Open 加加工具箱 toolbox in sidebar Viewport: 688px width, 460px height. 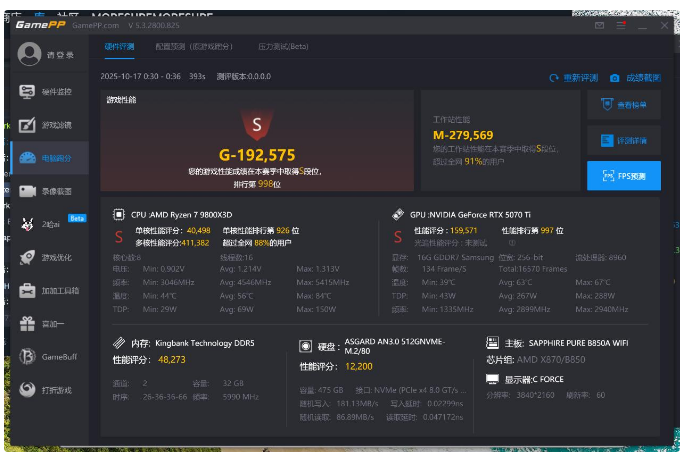[48, 290]
